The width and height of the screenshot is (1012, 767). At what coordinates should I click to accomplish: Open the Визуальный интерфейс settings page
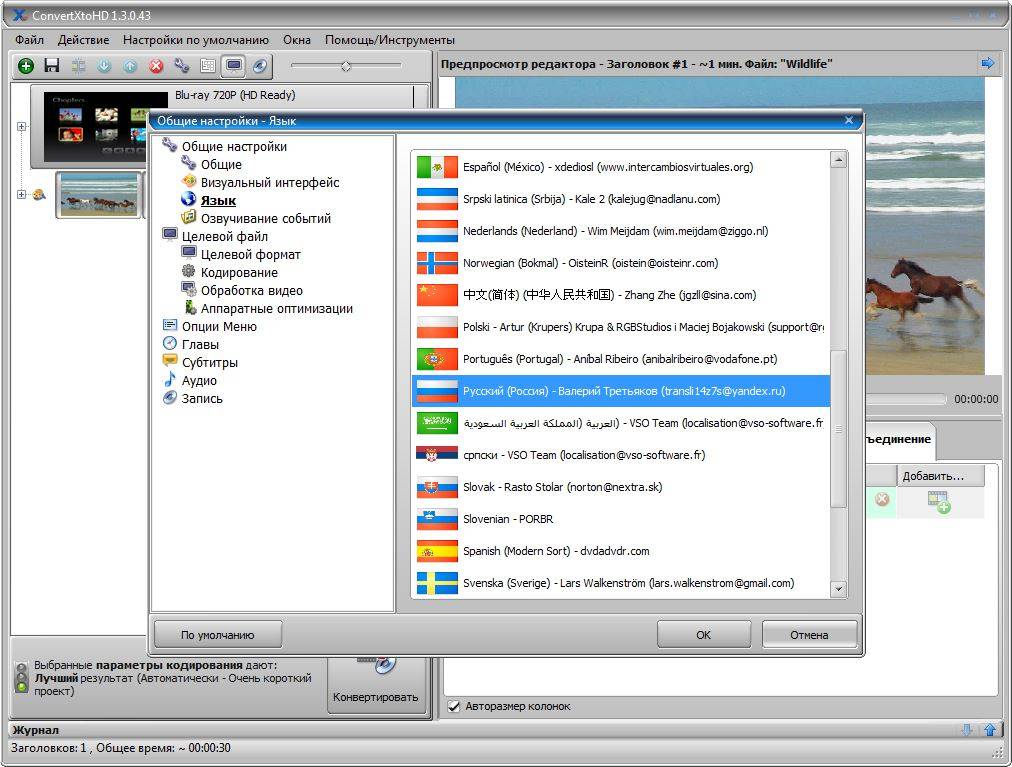click(270, 183)
